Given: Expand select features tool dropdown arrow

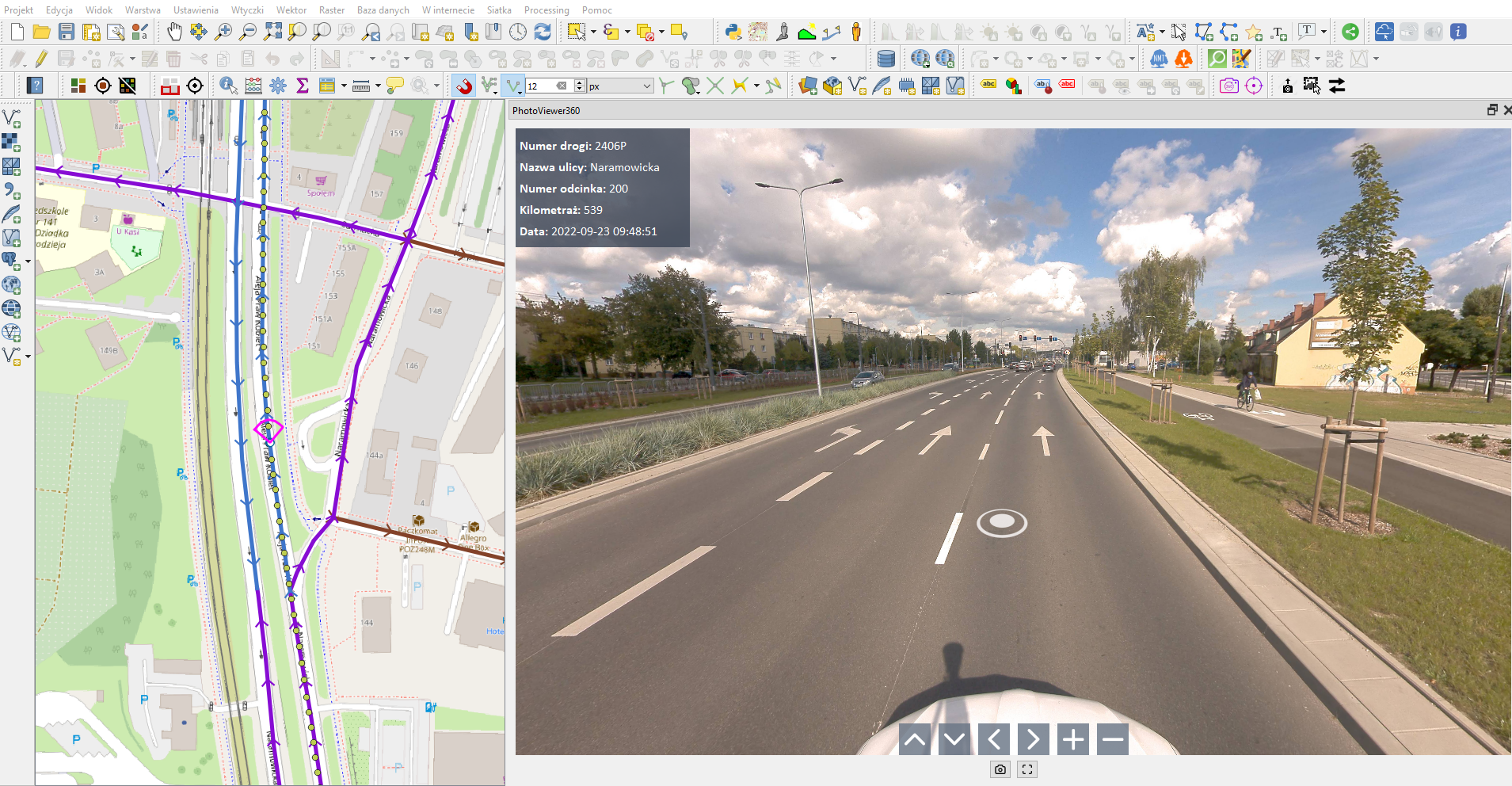Looking at the screenshot, I should click(x=593, y=32).
